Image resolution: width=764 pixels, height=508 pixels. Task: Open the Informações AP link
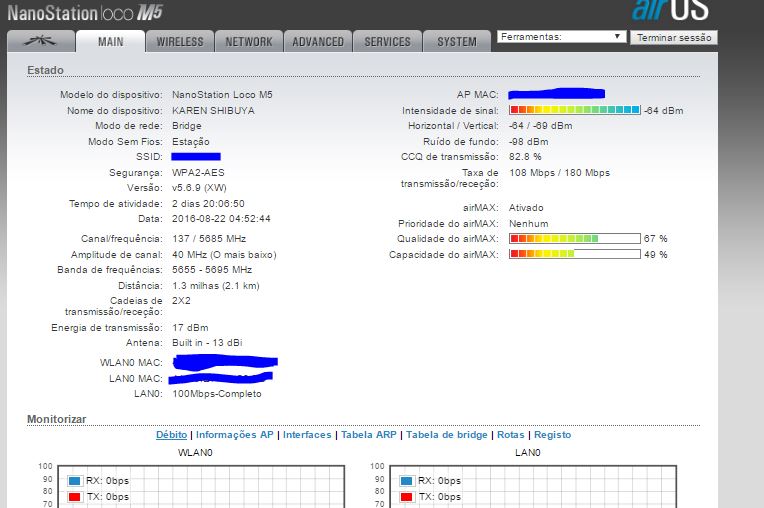tap(235, 434)
